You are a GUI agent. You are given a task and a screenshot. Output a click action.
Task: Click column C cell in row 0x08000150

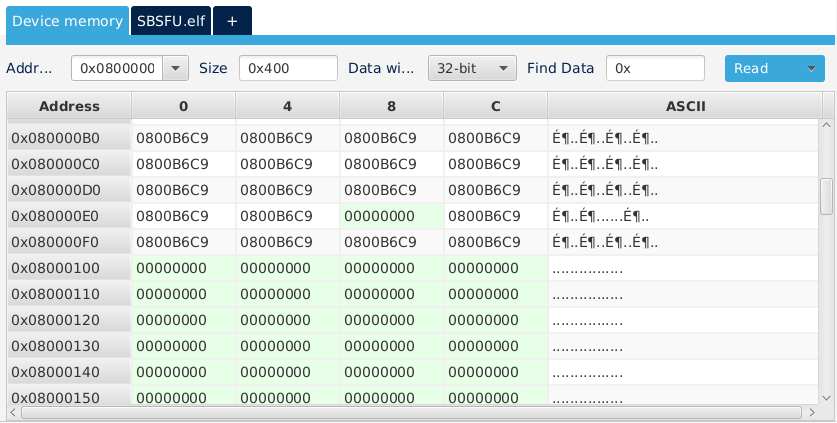[x=495, y=395]
